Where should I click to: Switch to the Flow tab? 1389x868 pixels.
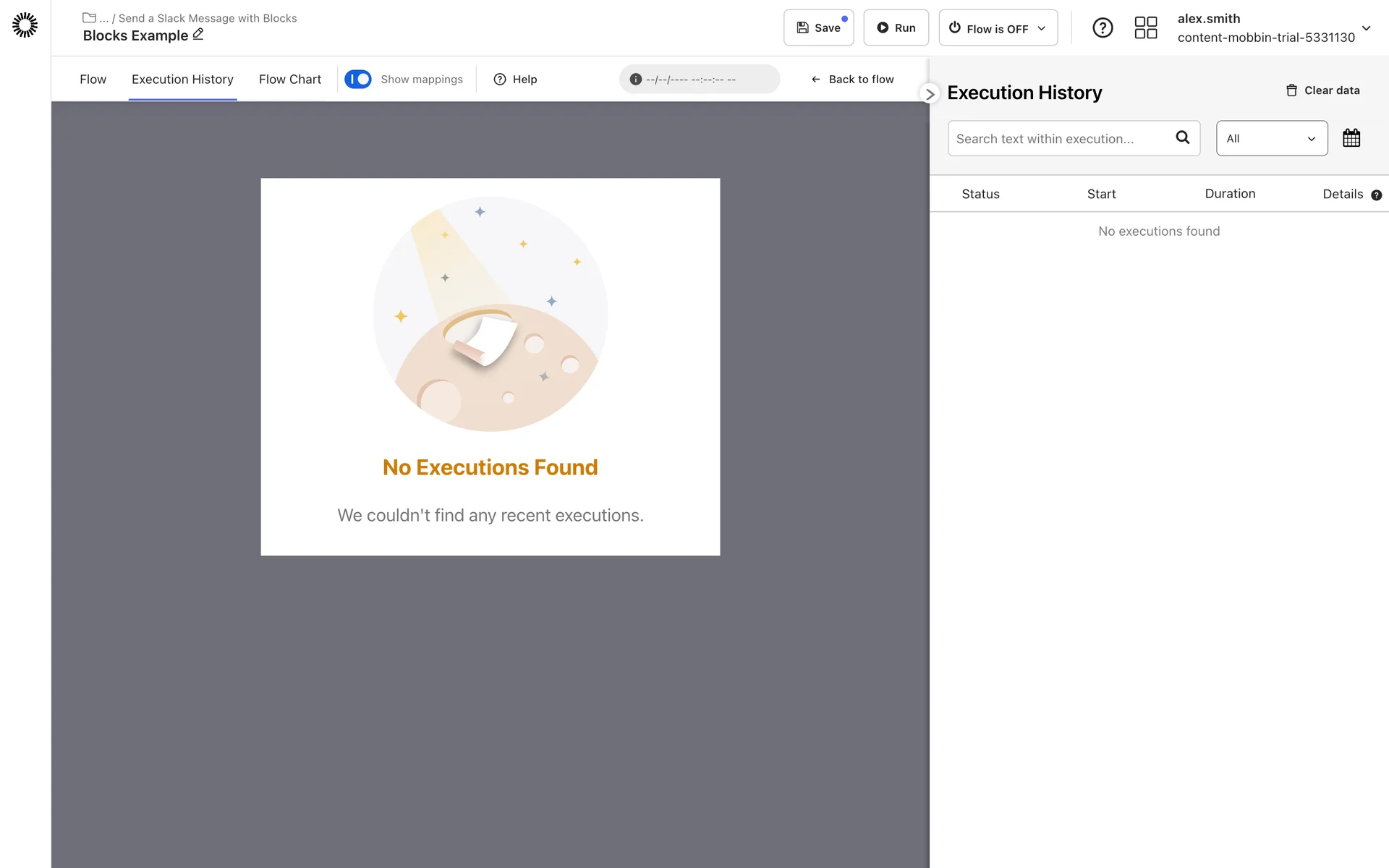(x=93, y=80)
